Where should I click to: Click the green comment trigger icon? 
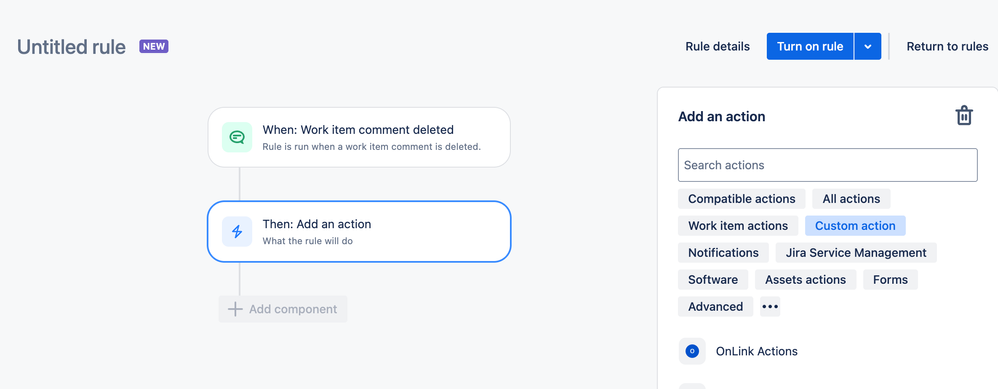pos(237,137)
